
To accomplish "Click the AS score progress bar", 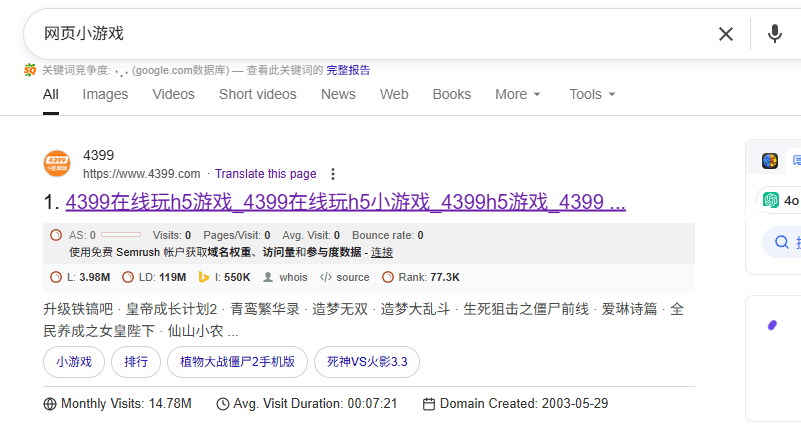I will (121, 235).
